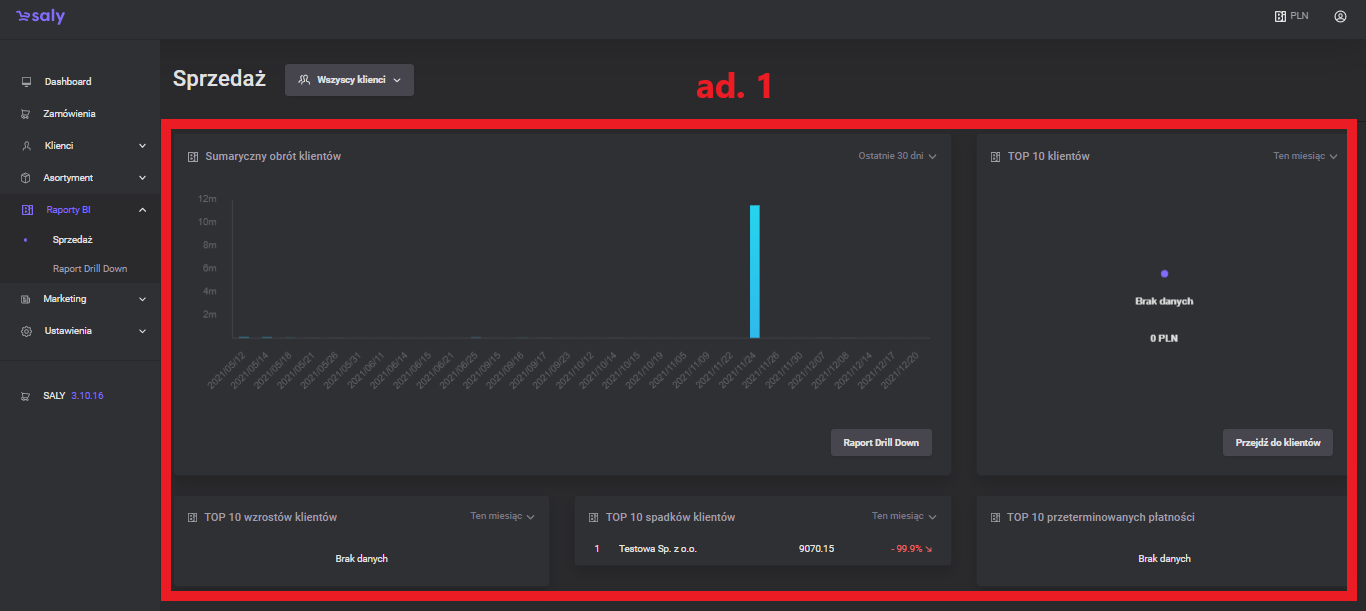The width and height of the screenshot is (1366, 611).
Task: Open the Wszyscy klienci dropdown
Action: pyautogui.click(x=349, y=80)
